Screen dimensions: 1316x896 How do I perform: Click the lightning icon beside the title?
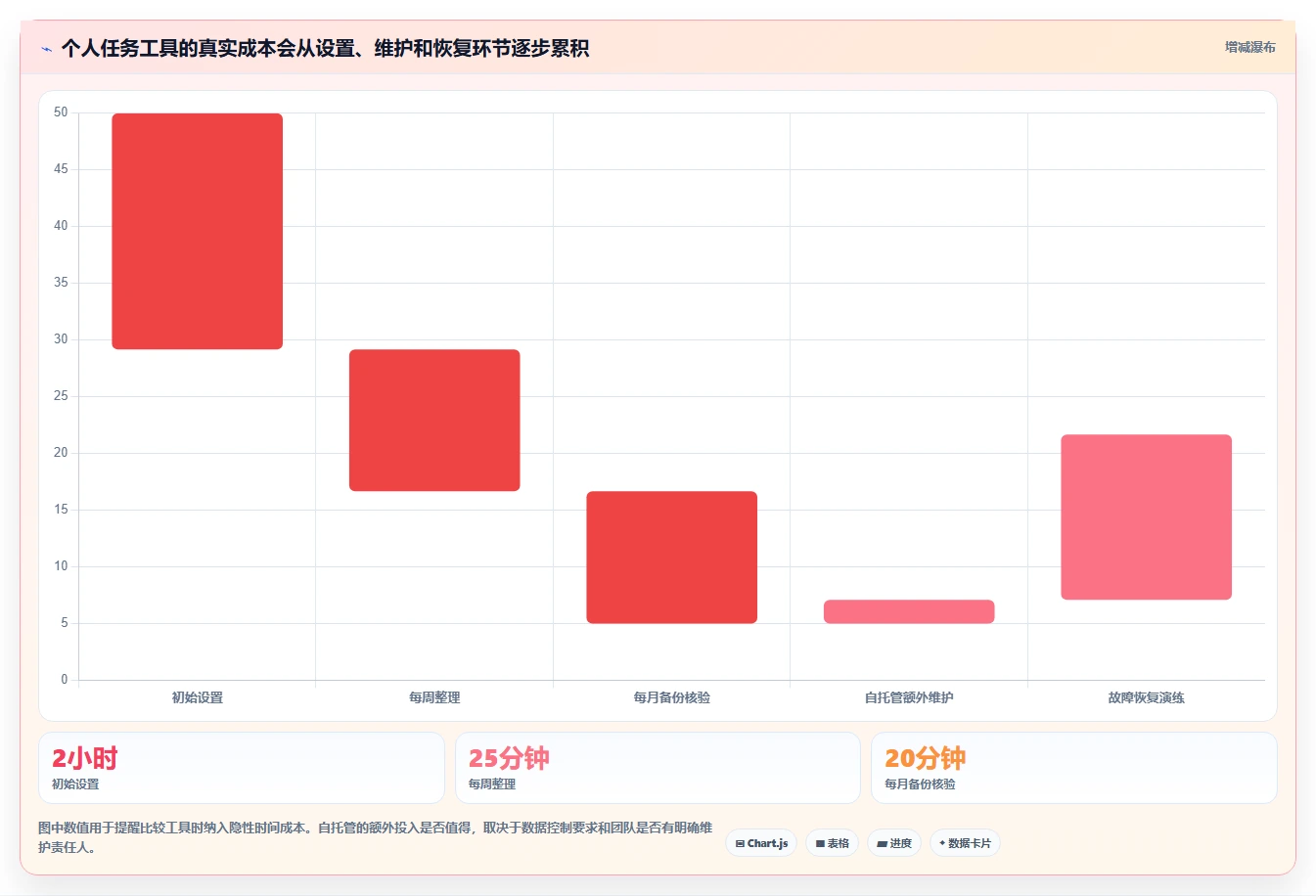click(x=46, y=49)
